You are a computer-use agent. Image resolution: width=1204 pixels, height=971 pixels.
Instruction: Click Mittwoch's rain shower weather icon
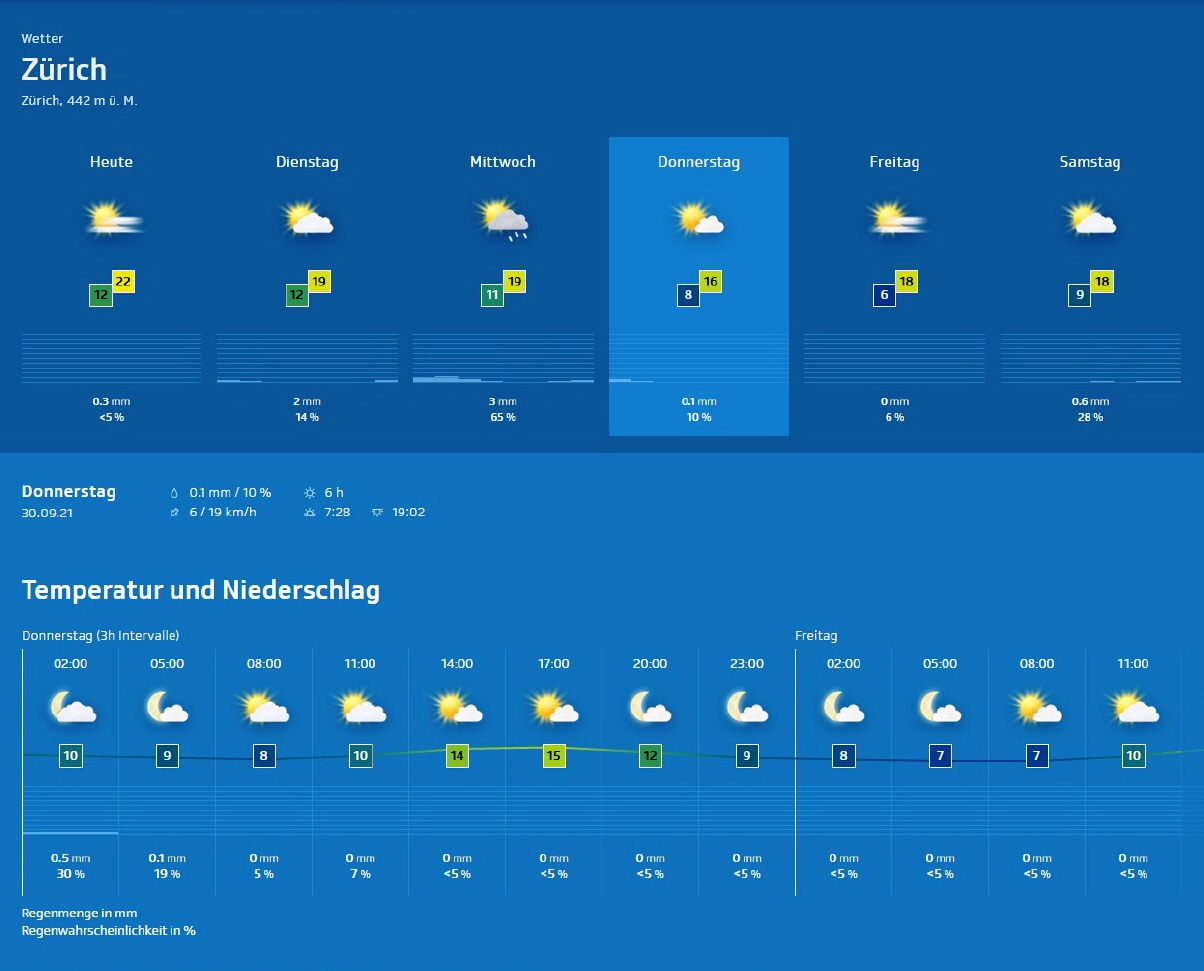[x=503, y=220]
